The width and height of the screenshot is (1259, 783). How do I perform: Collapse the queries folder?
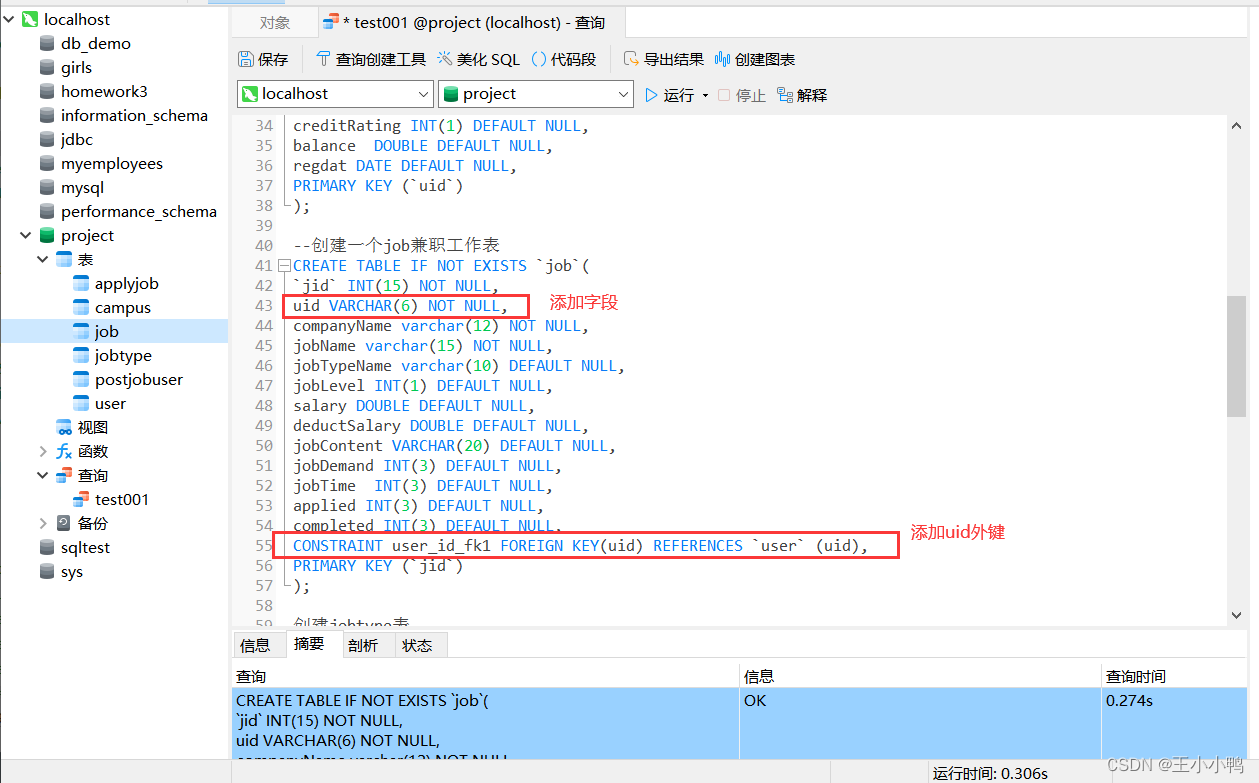(43, 475)
